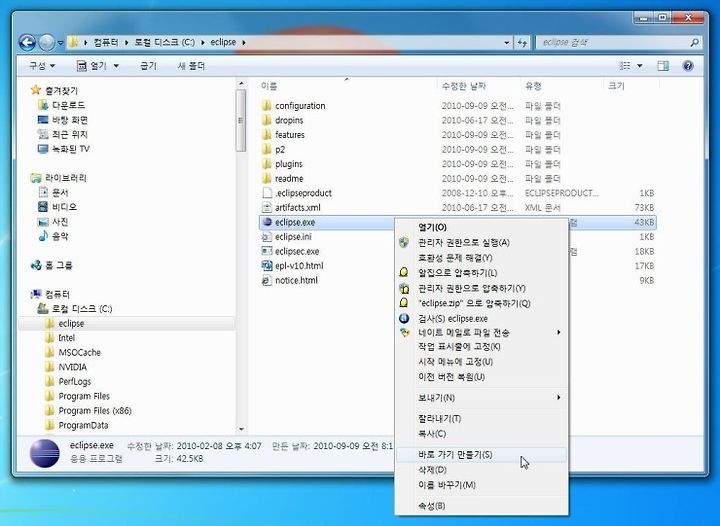Viewport: 720px width, 526px height.
Task: Open recent locations dropdown beside Forward arrow
Action: 60,43
